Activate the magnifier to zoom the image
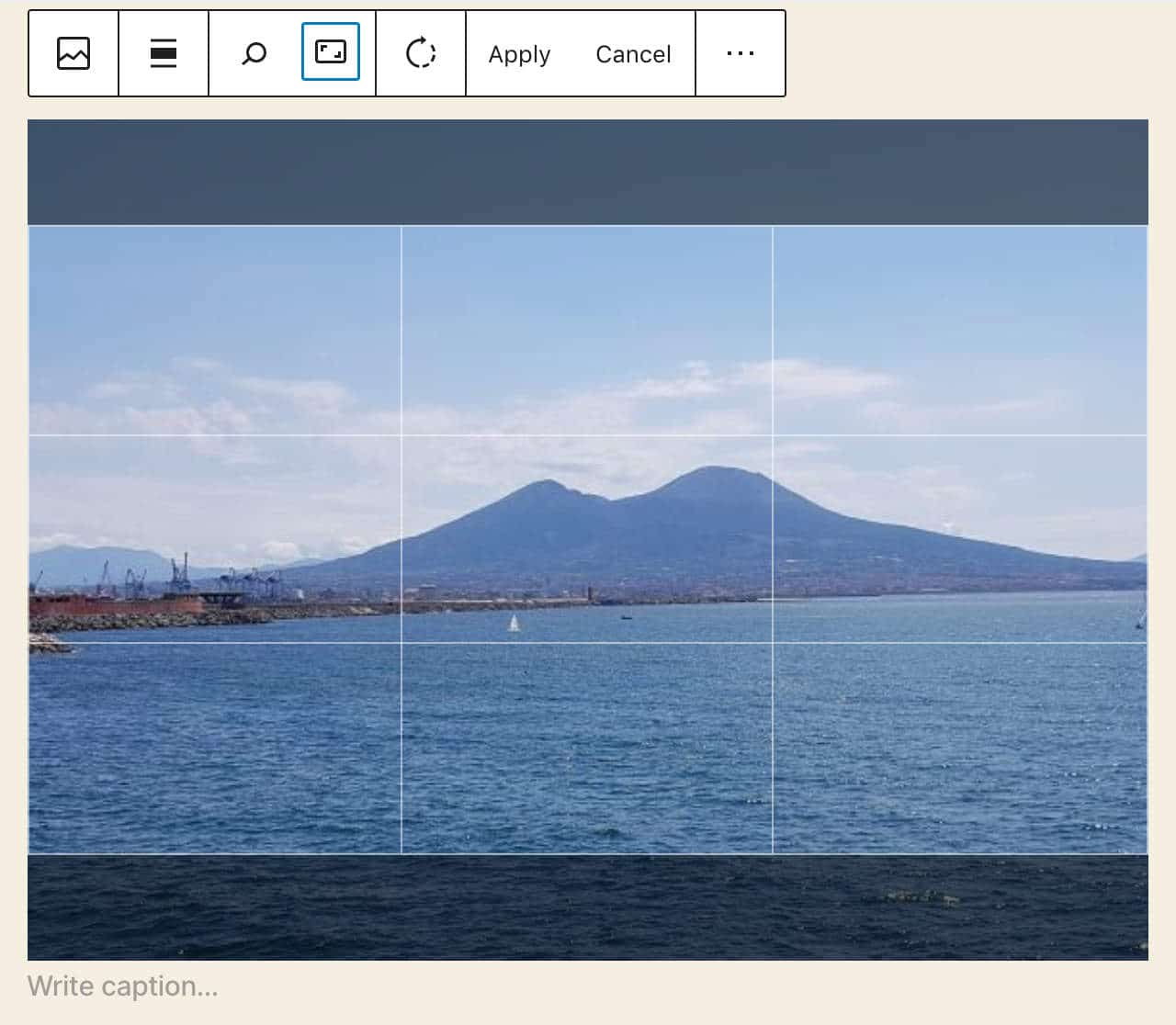 pyautogui.click(x=253, y=53)
